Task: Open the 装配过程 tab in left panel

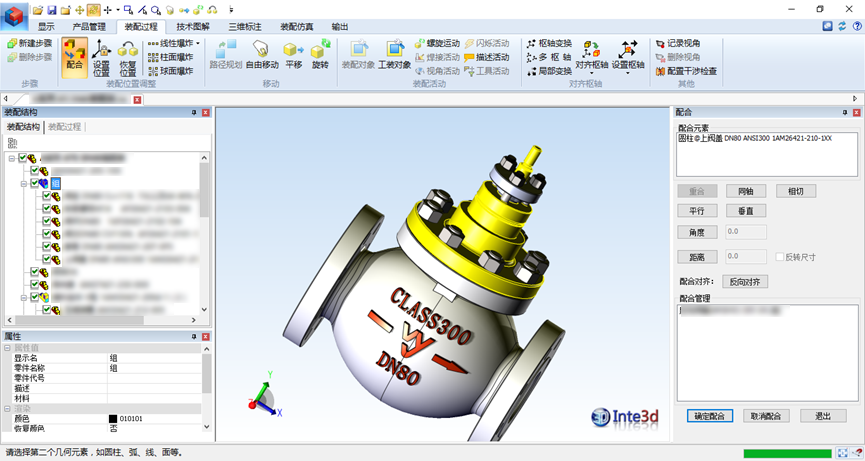Action: click(64, 127)
